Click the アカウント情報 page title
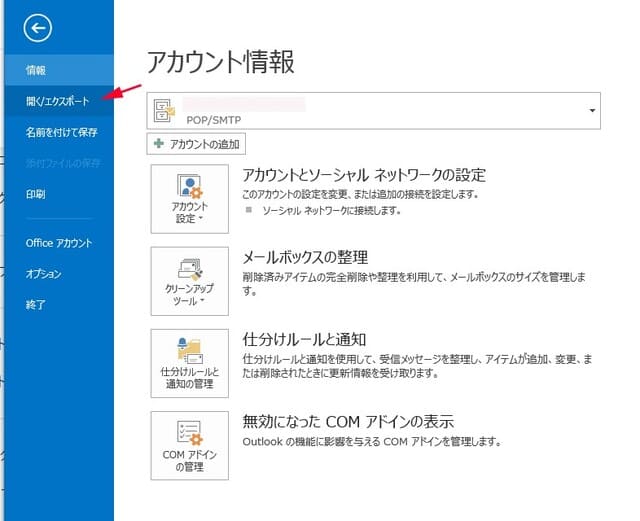640x521 pixels. [221, 61]
